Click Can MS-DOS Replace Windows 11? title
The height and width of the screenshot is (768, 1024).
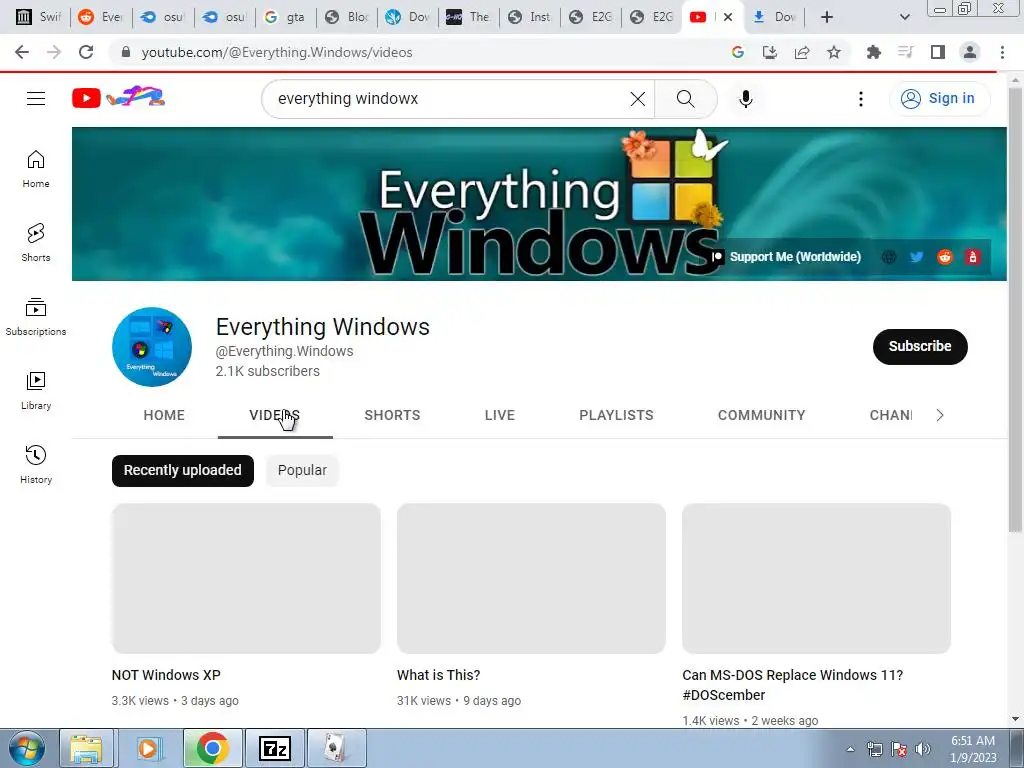coord(793,685)
